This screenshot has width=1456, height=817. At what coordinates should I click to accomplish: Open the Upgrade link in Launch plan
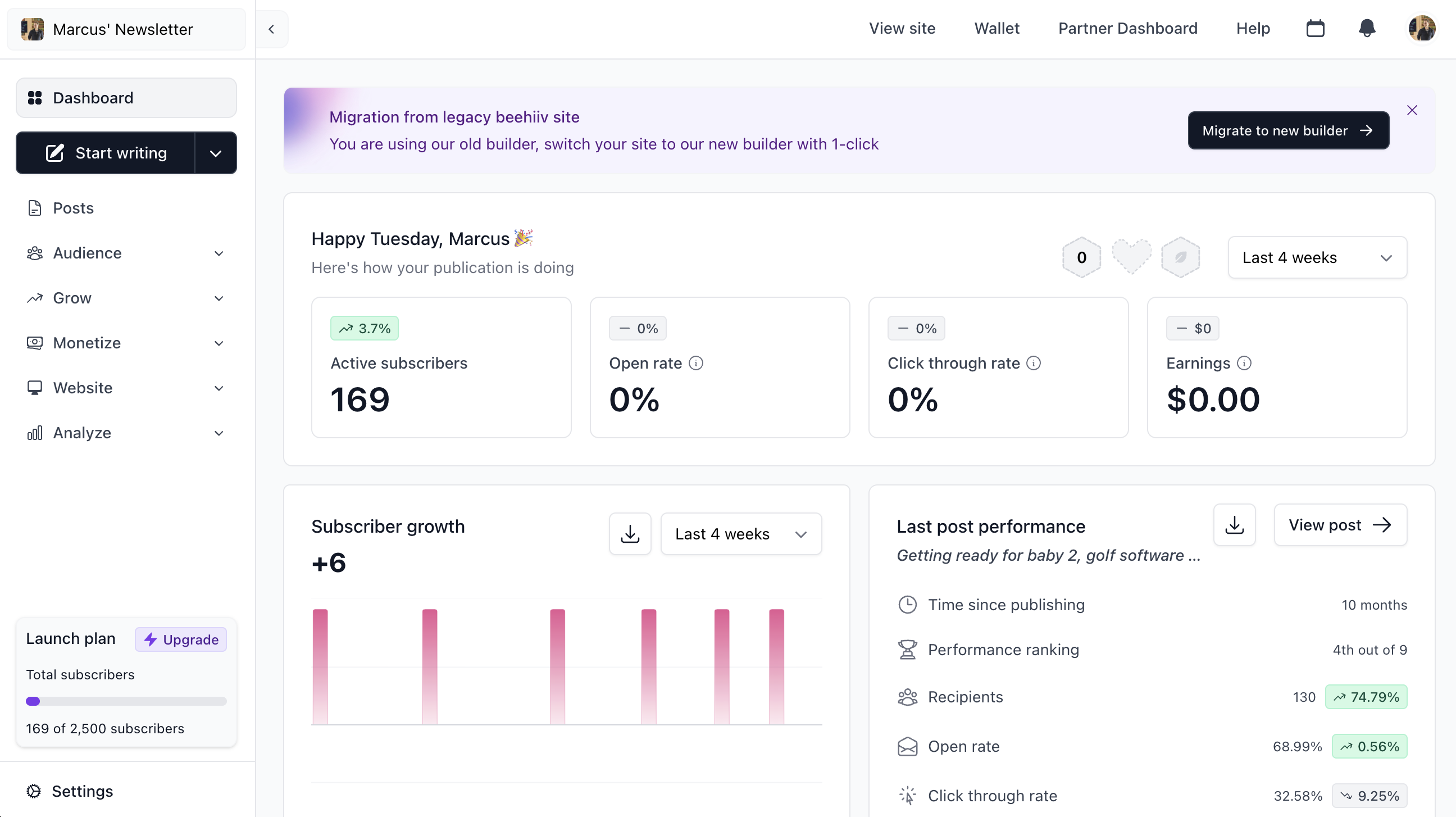coord(180,639)
